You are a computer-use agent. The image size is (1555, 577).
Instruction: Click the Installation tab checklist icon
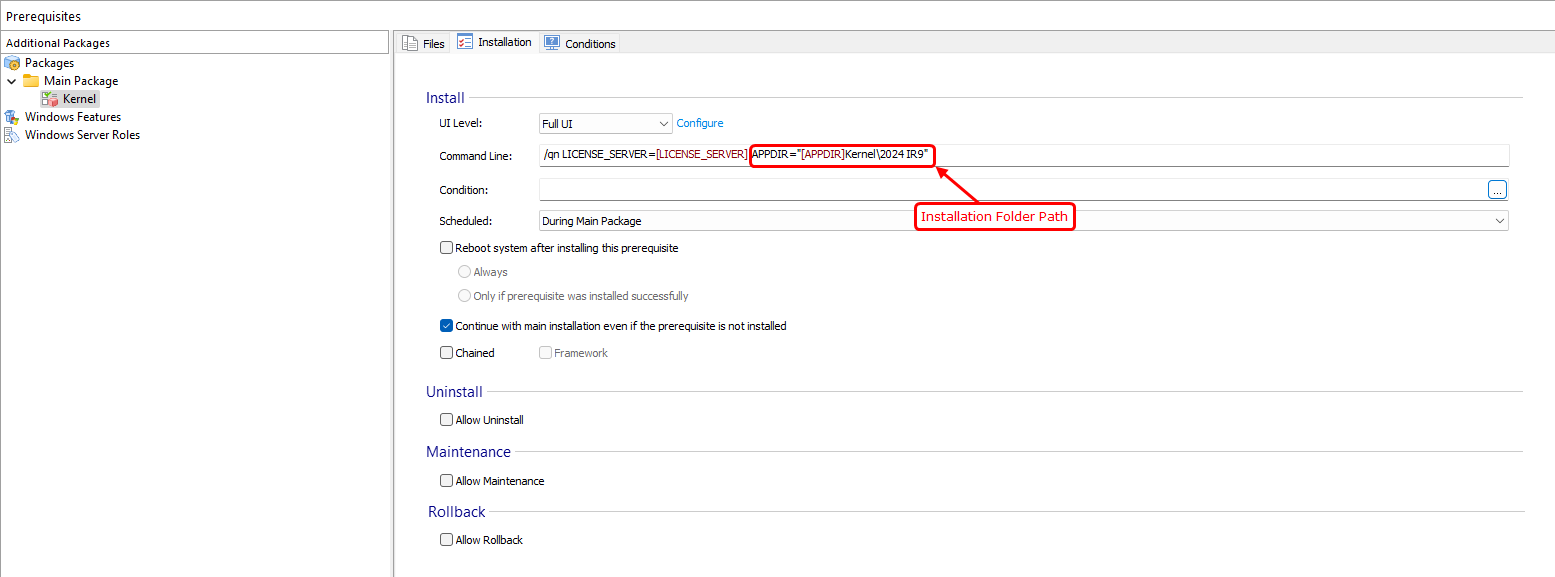465,42
